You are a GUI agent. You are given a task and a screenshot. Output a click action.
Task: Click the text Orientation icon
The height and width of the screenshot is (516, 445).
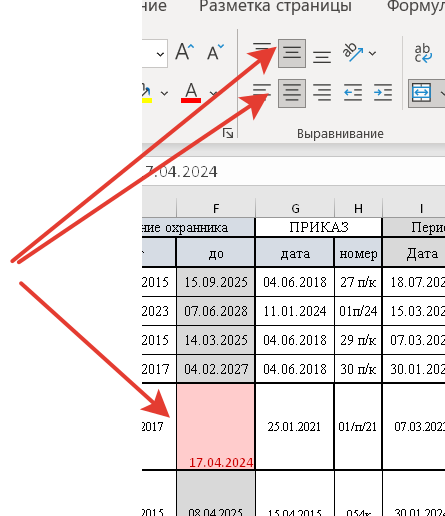coord(353,53)
